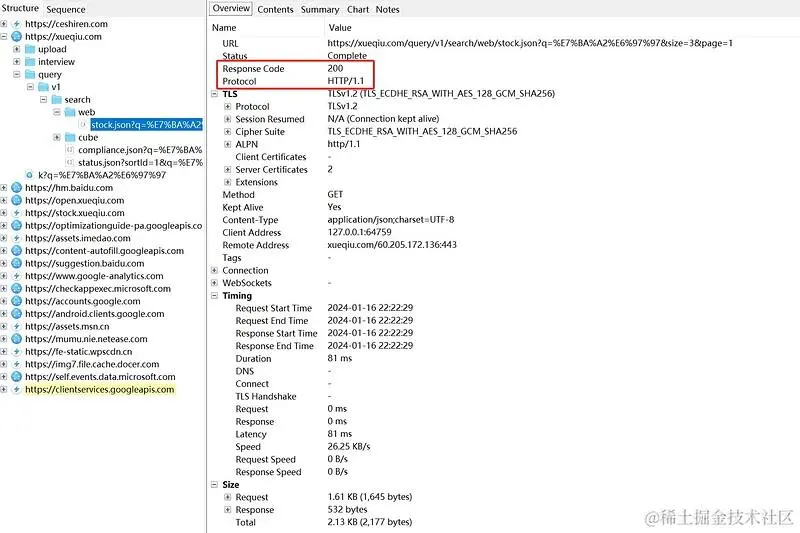Click the Value column header
The height and width of the screenshot is (533, 800).
click(x=340, y=28)
